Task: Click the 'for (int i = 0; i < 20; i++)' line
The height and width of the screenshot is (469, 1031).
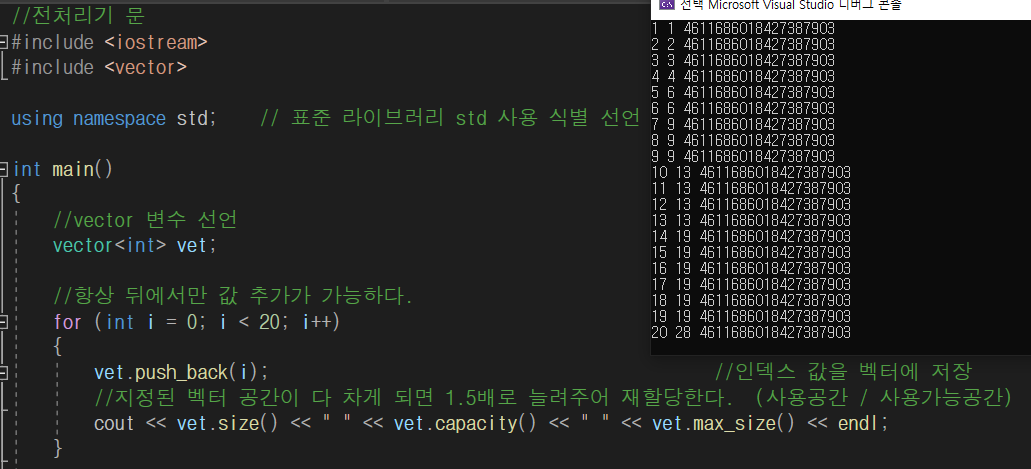Action: point(197,322)
